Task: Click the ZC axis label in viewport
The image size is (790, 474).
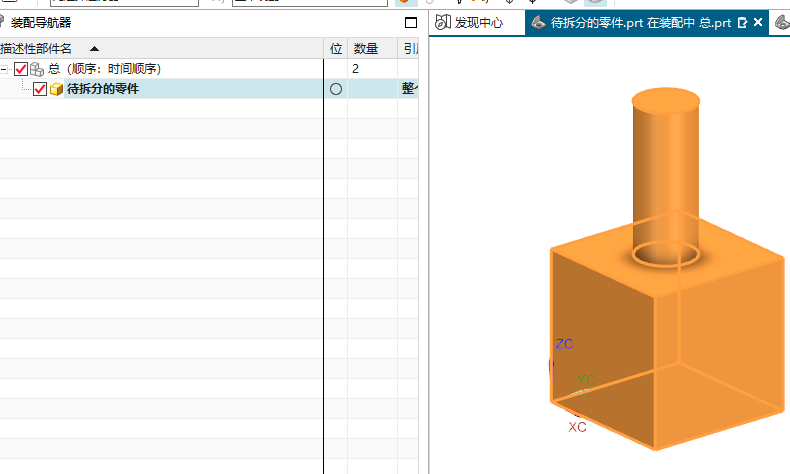Action: coord(564,344)
